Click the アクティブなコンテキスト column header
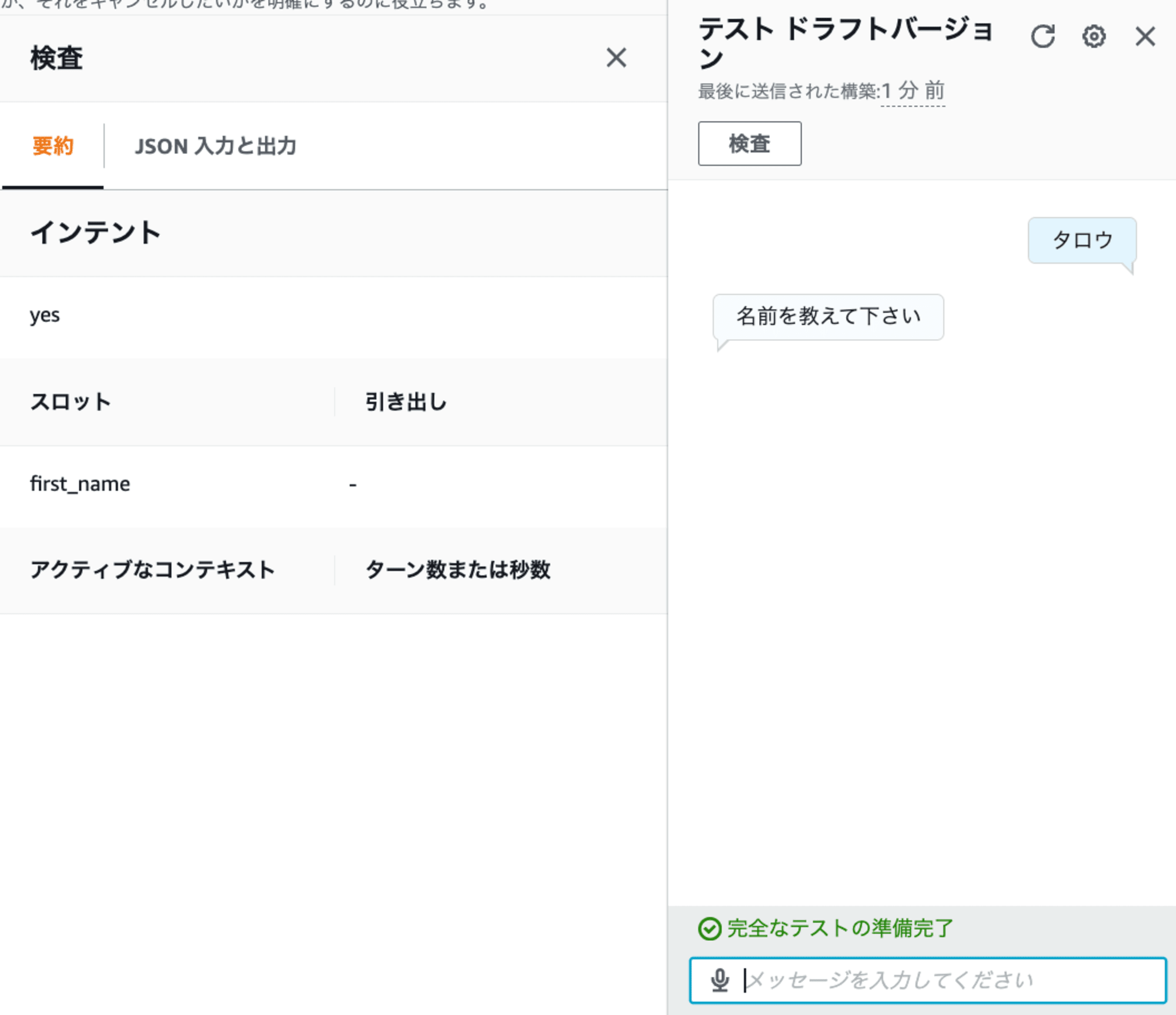 152,570
